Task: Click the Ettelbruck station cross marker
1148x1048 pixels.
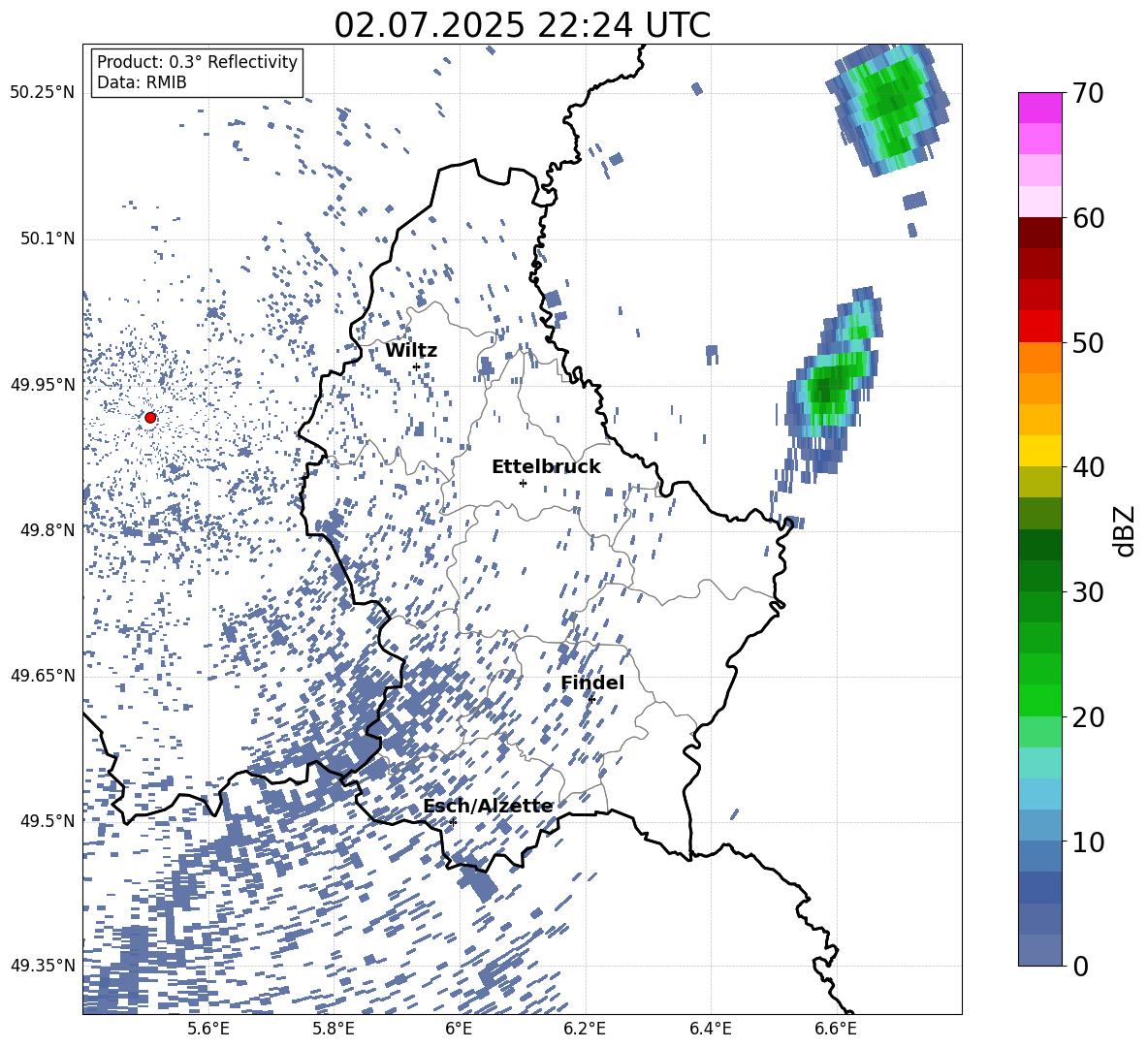Action: tap(523, 483)
